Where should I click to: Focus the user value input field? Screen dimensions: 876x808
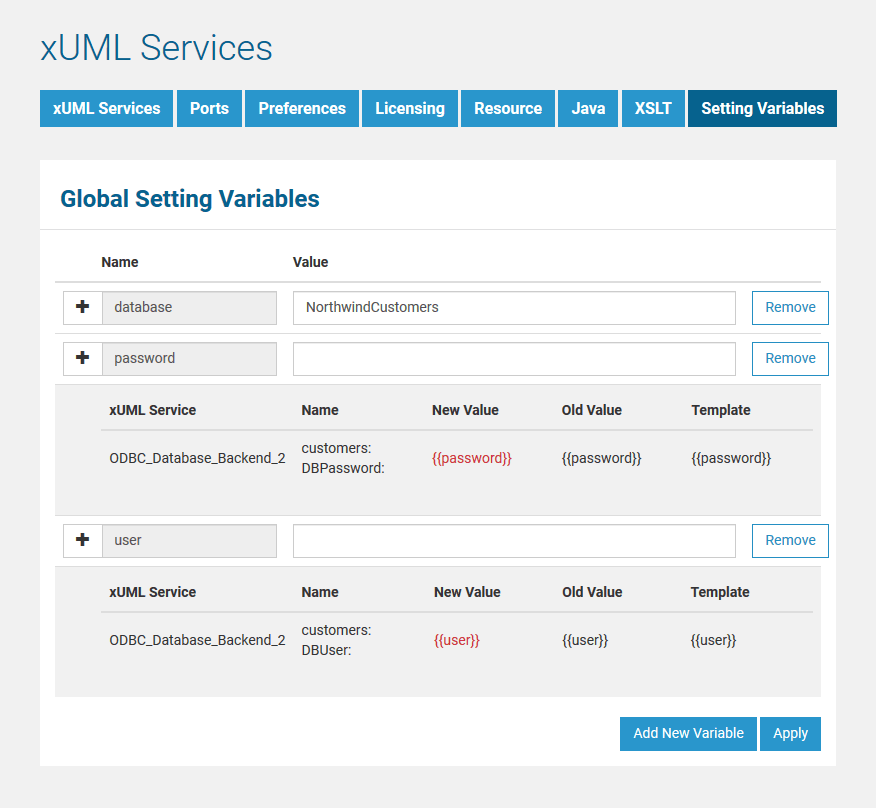(514, 541)
